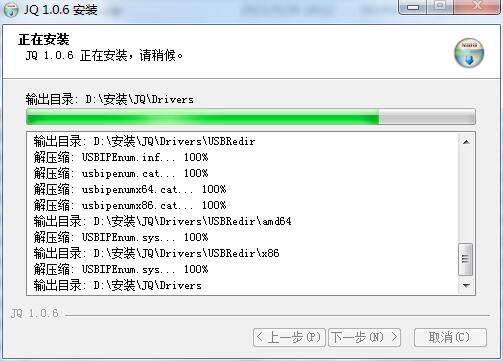Select the USBRedir\x86 output directory line

(x=156, y=253)
